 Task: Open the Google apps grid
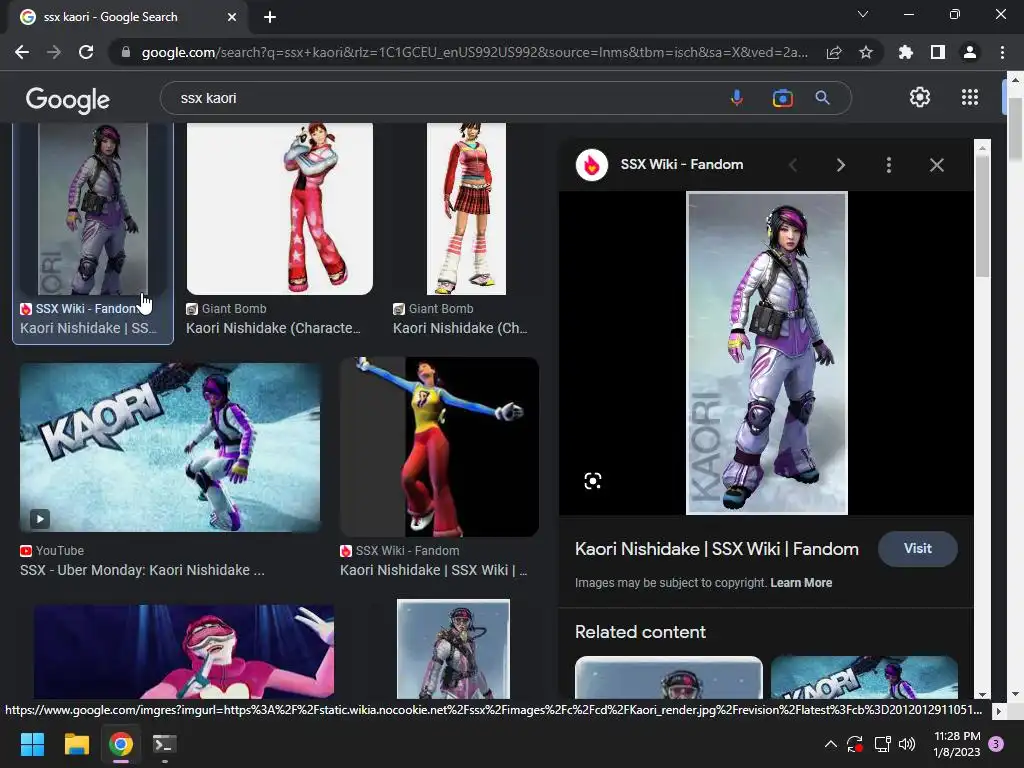click(x=970, y=97)
